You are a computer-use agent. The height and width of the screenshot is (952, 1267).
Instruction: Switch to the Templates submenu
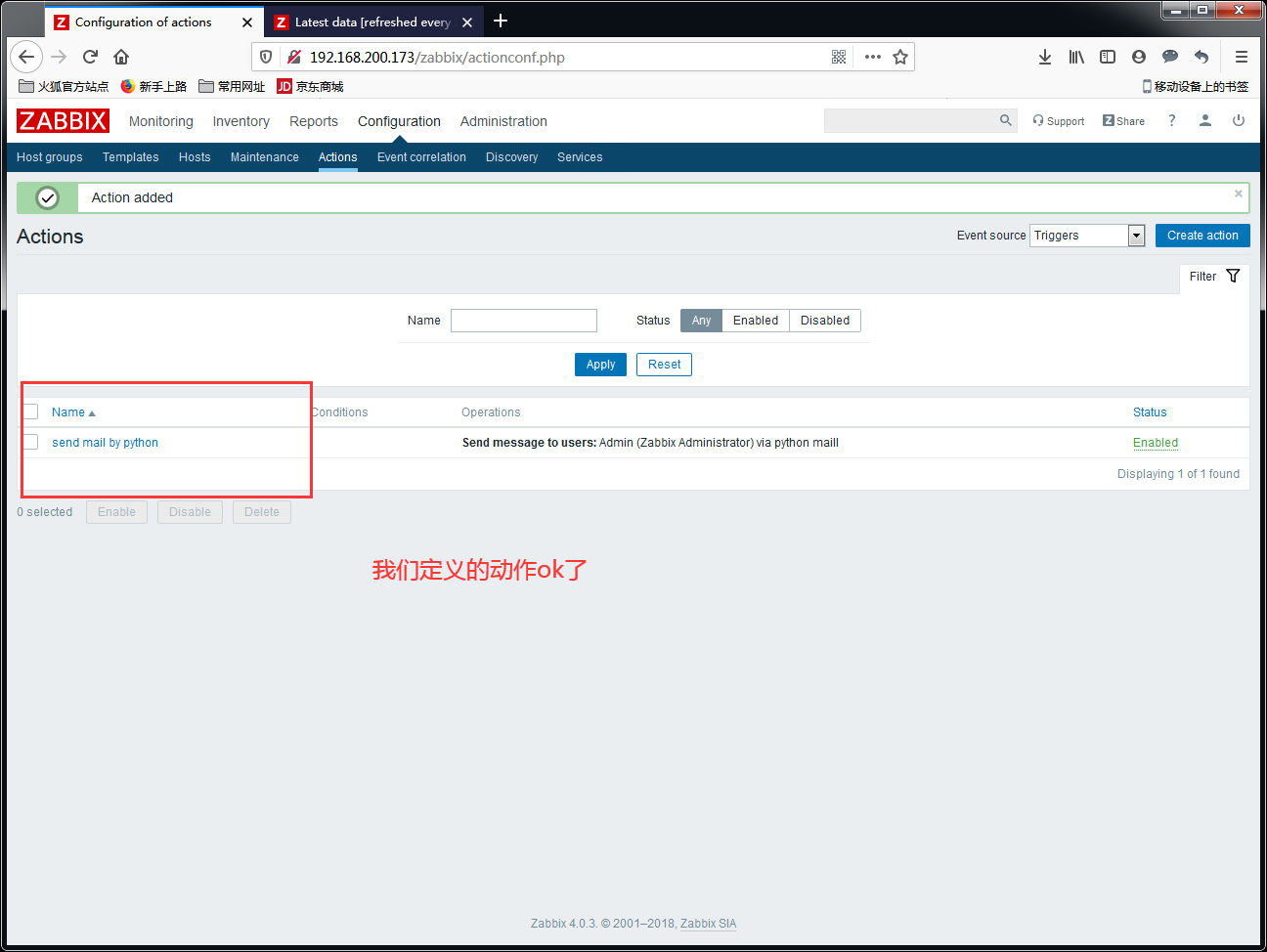click(131, 157)
